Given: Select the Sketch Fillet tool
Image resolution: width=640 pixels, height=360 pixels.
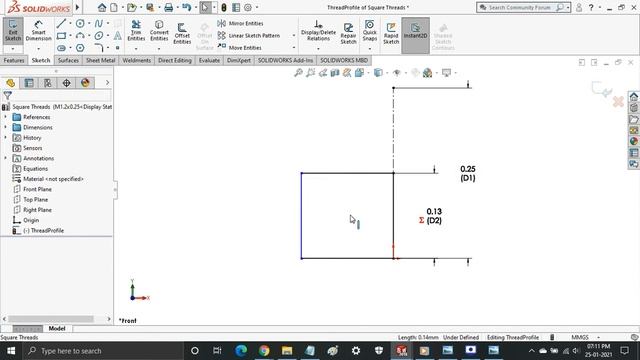Looking at the screenshot, I should pyautogui.click(x=99, y=48).
